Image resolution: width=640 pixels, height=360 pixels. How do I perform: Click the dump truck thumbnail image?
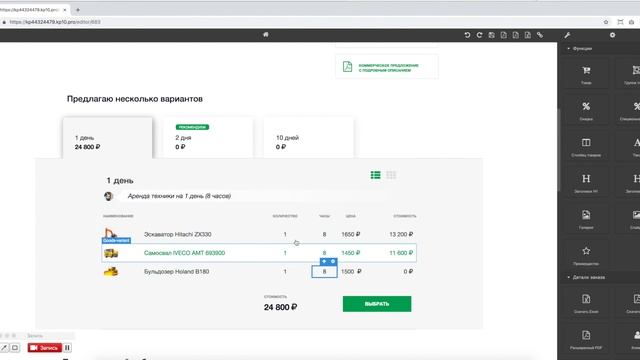(x=111, y=253)
